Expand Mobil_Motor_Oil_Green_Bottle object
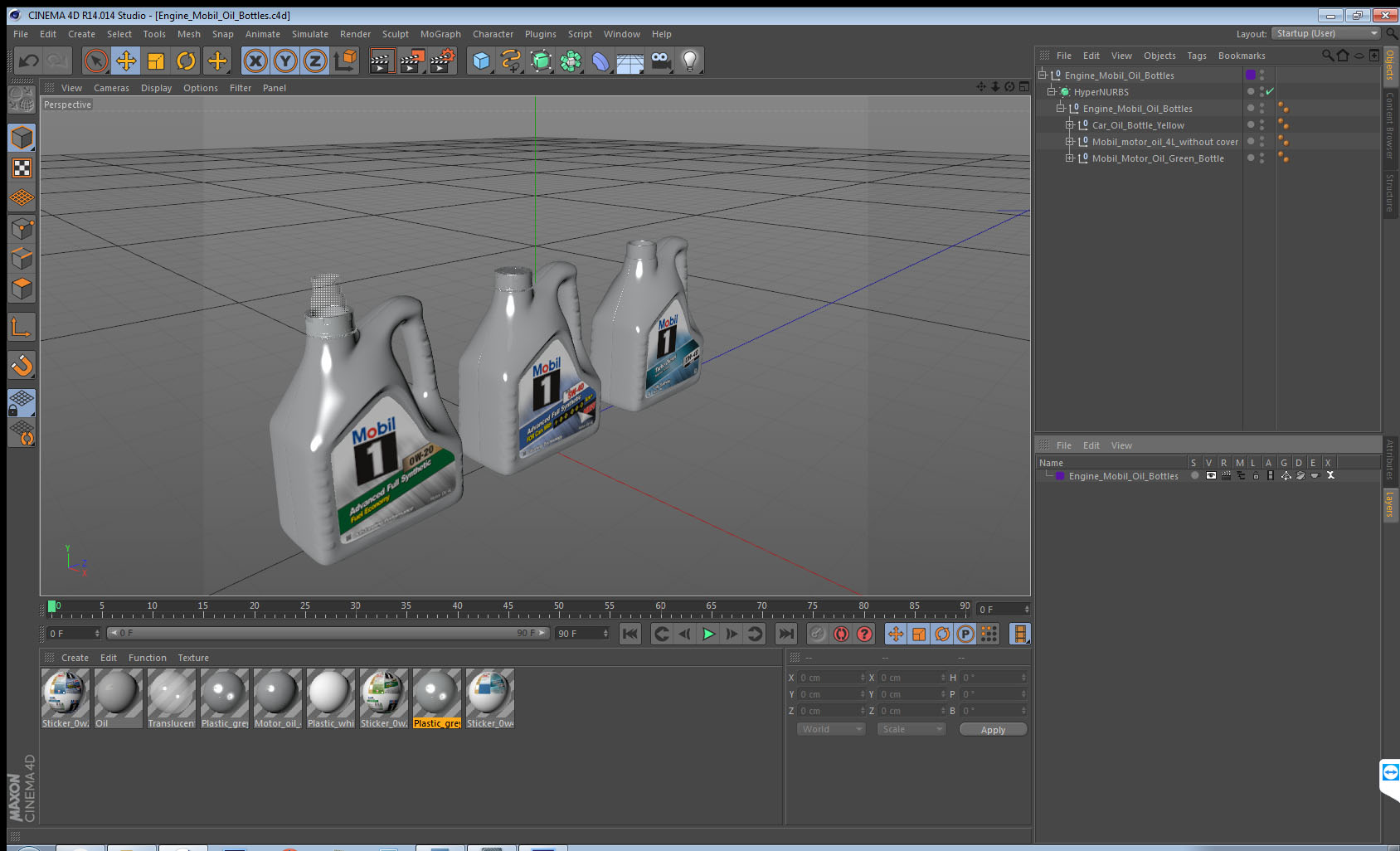 click(1070, 158)
